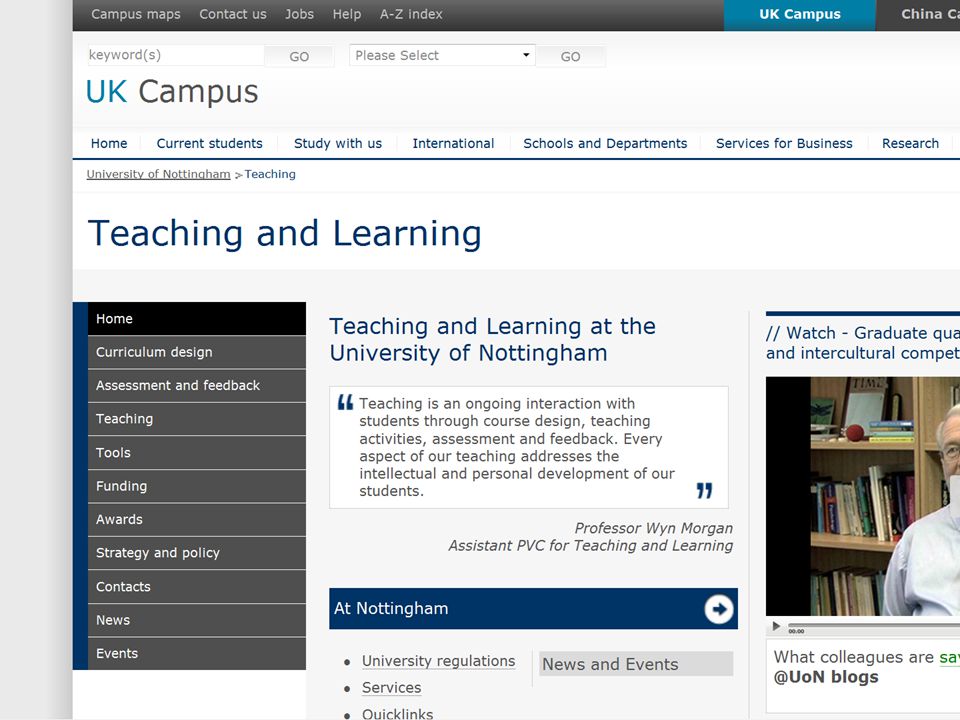Select Awards in left sidebar
The width and height of the screenshot is (960, 720).
(x=197, y=519)
